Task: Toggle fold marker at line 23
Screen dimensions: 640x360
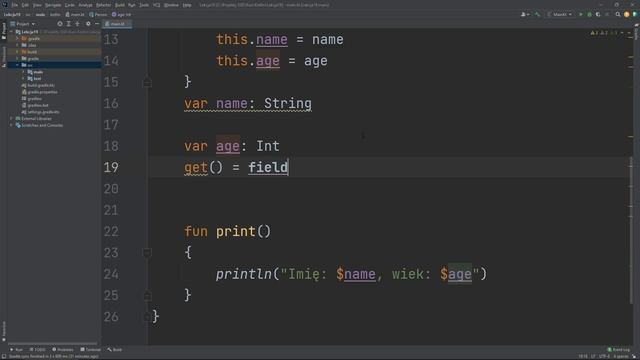Action: click(x=147, y=253)
